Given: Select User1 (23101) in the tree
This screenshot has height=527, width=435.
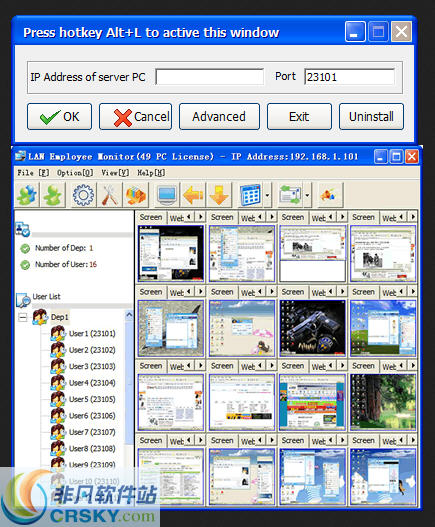Looking at the screenshot, I should coord(92,333).
